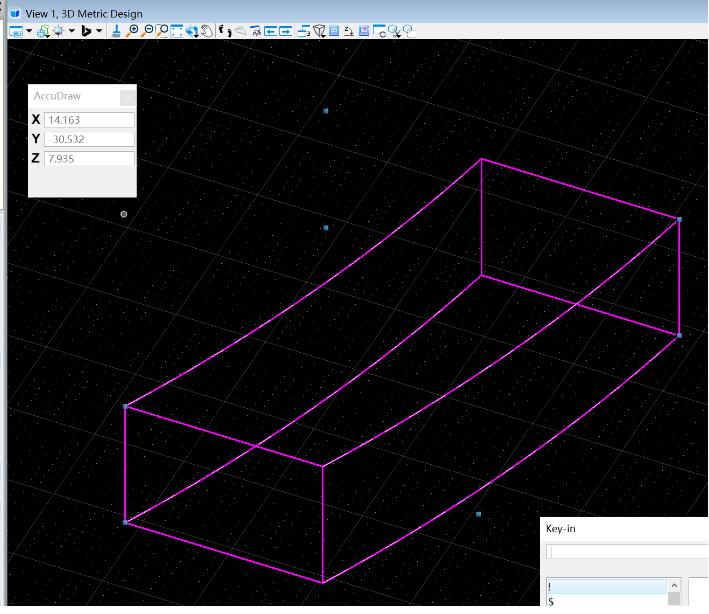Click the View Next arrow icon
709x614 pixels.
[286, 31]
